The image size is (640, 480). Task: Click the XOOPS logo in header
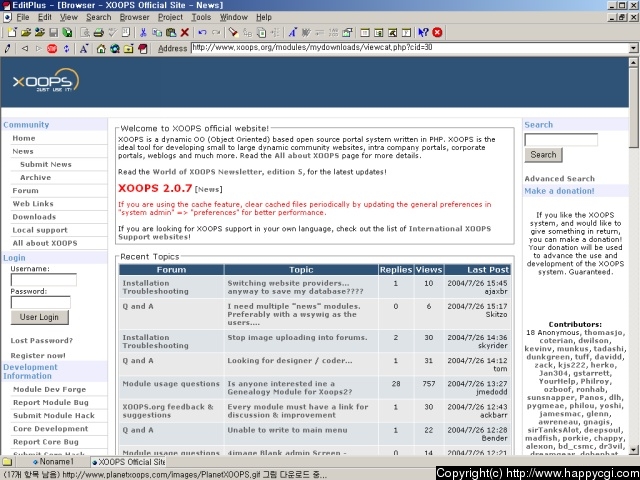tap(46, 80)
